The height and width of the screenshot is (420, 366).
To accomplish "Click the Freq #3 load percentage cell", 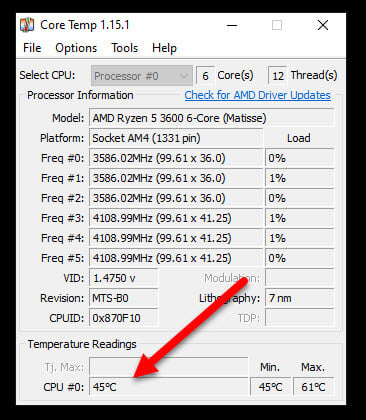I will click(299, 218).
